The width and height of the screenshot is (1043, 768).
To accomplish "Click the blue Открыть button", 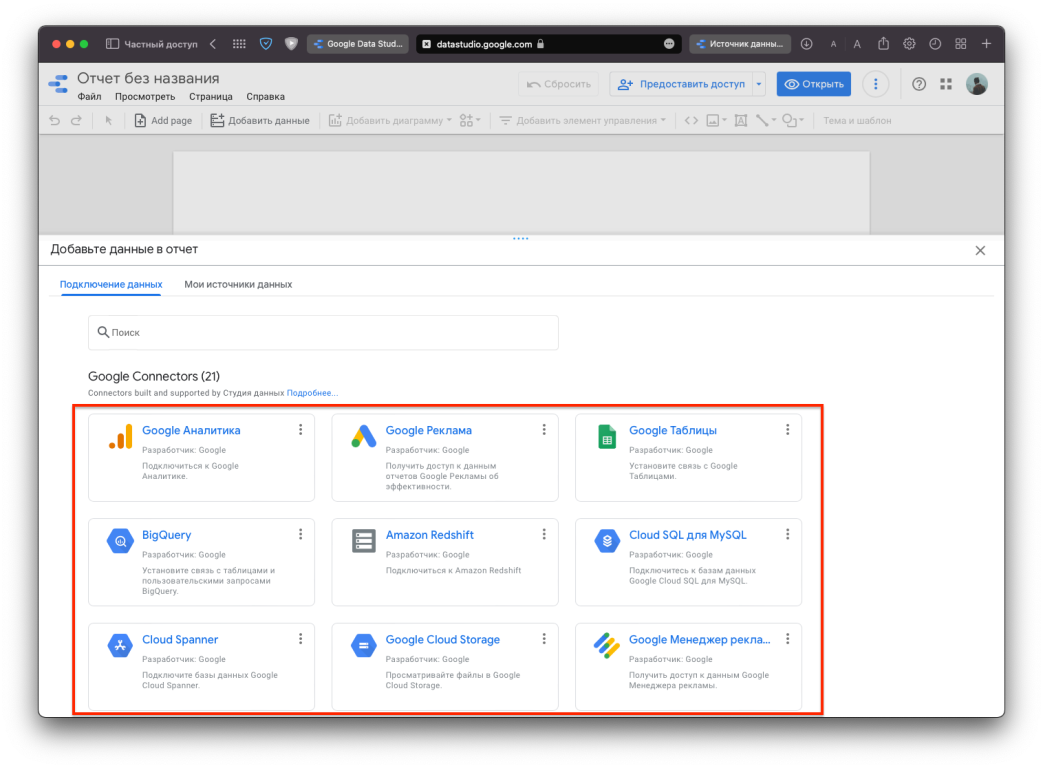I will pyautogui.click(x=814, y=84).
